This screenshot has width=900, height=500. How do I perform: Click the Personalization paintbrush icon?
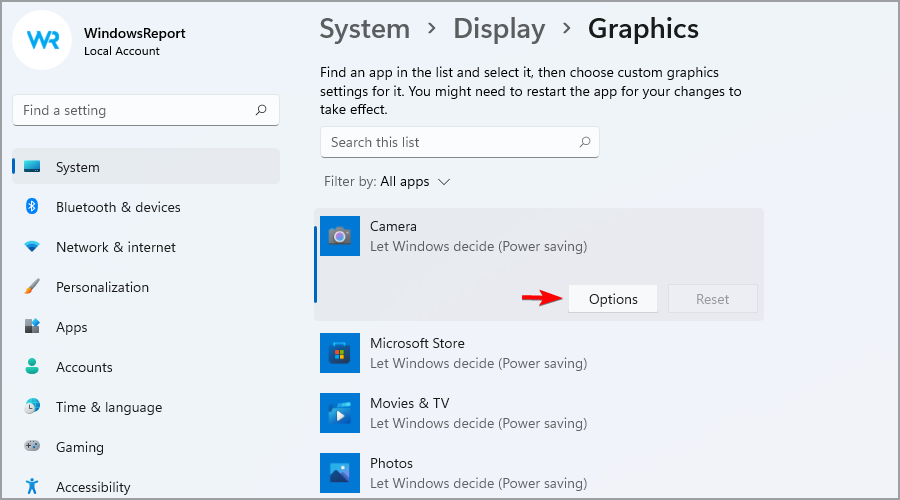point(32,286)
